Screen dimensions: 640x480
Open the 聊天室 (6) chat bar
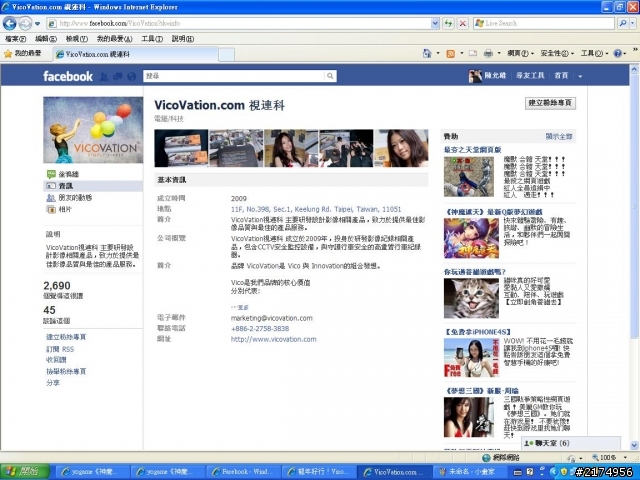571,443
